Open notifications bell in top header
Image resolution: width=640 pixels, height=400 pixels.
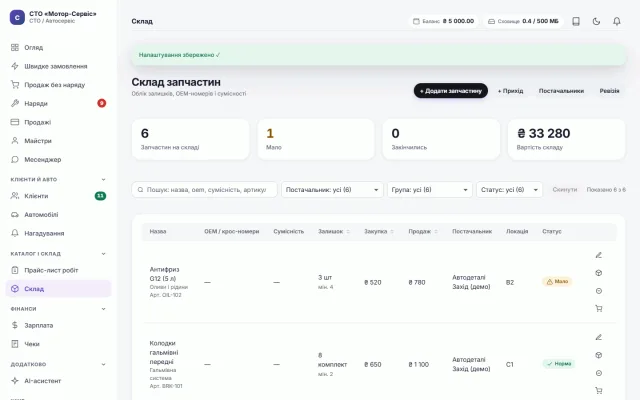[x=617, y=21]
